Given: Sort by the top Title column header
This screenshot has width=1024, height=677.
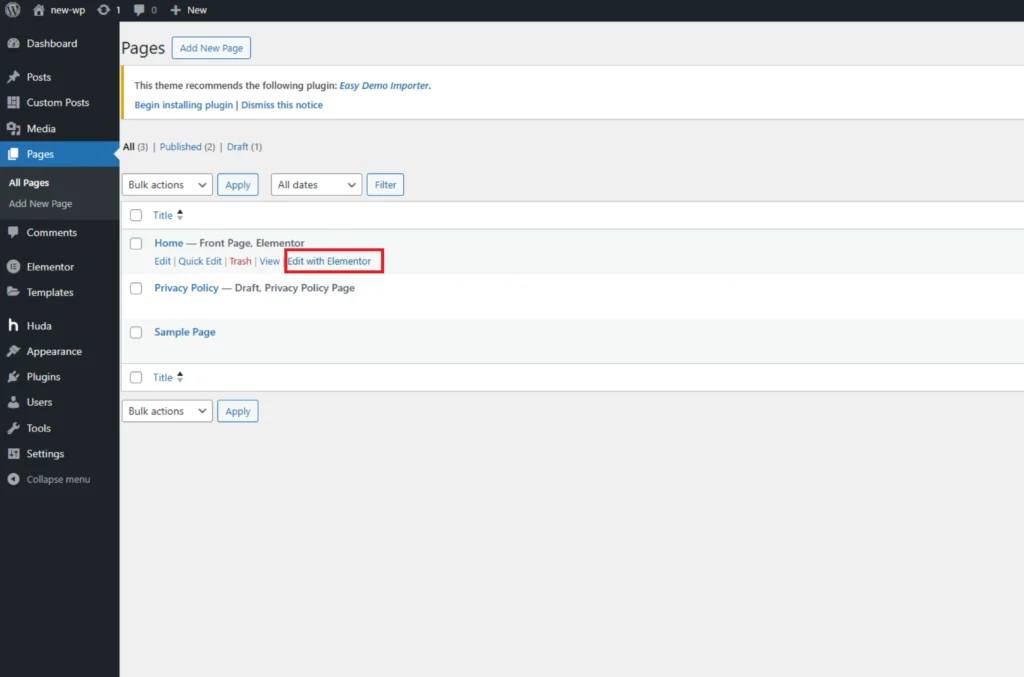Looking at the screenshot, I should [163, 215].
